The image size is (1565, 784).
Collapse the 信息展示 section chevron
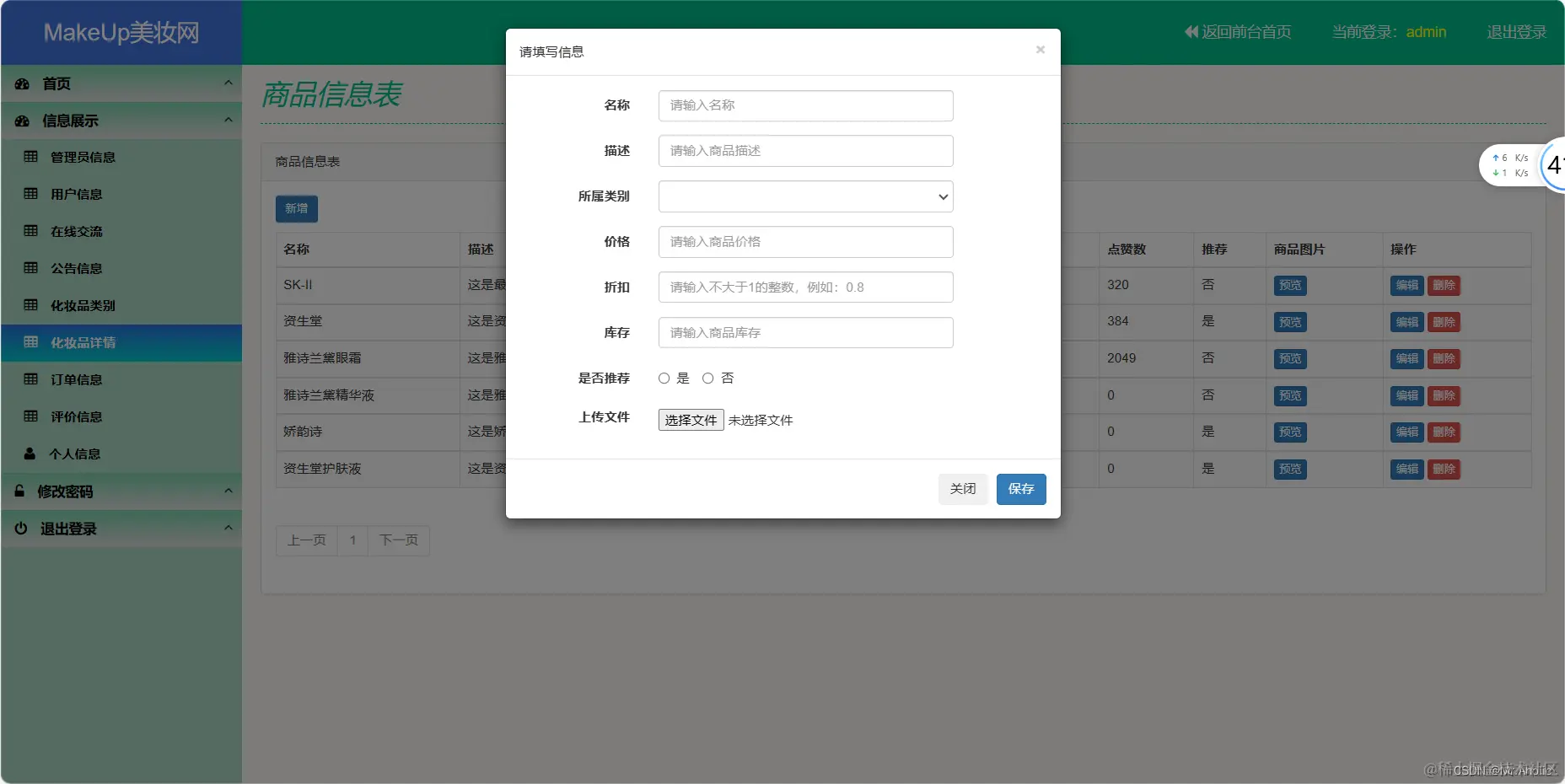pyautogui.click(x=228, y=121)
